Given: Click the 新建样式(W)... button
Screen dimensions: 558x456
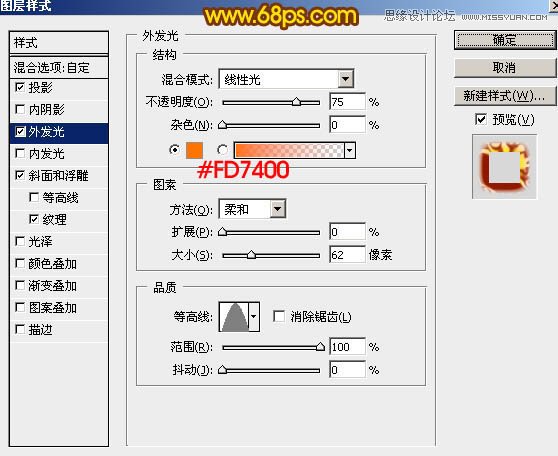Looking at the screenshot, I should point(505,95).
